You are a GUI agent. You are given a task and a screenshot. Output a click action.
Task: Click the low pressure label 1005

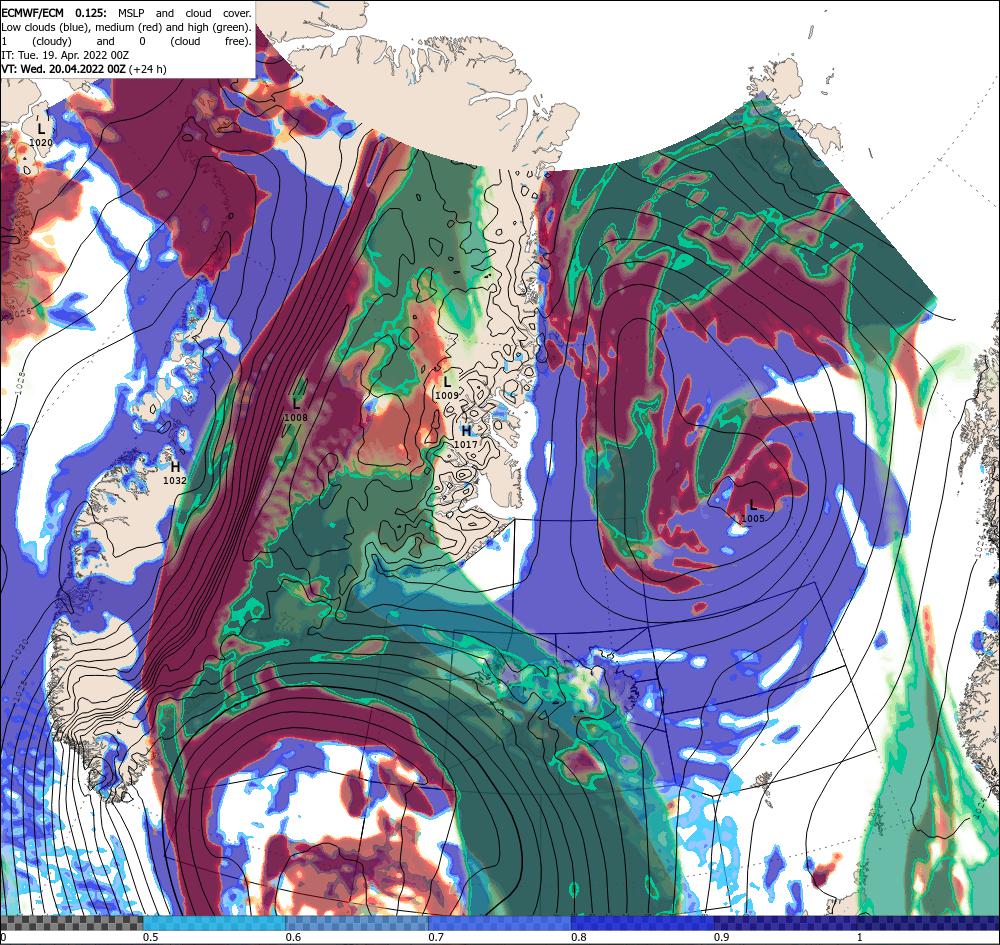pos(753,512)
